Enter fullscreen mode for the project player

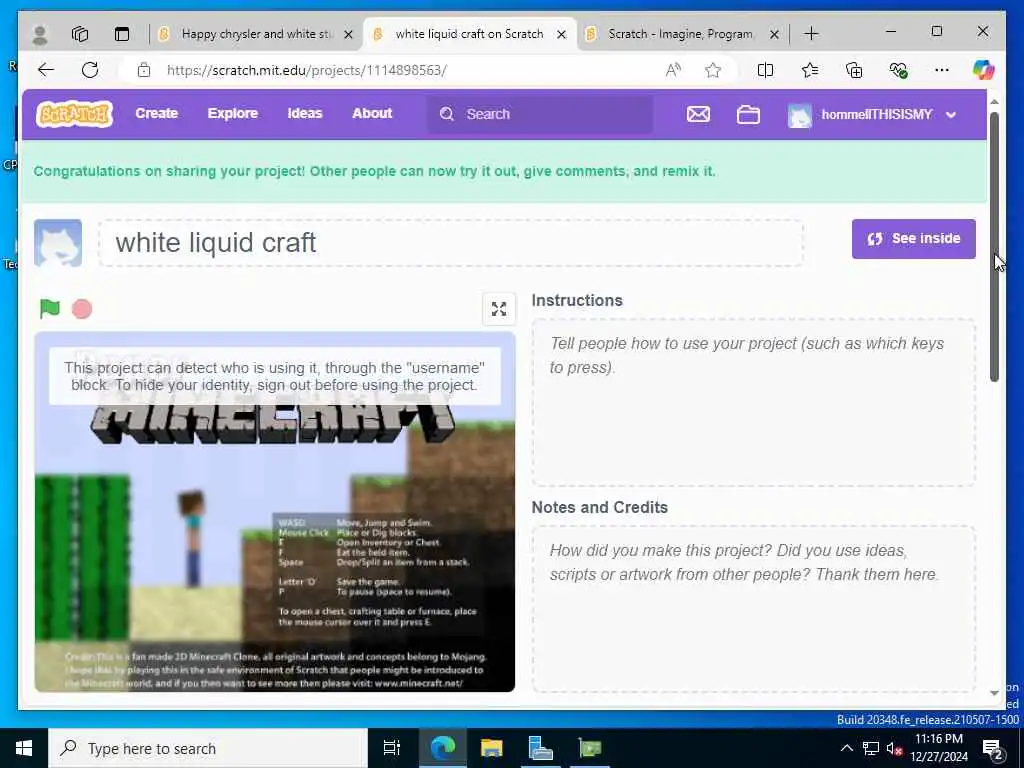499,309
